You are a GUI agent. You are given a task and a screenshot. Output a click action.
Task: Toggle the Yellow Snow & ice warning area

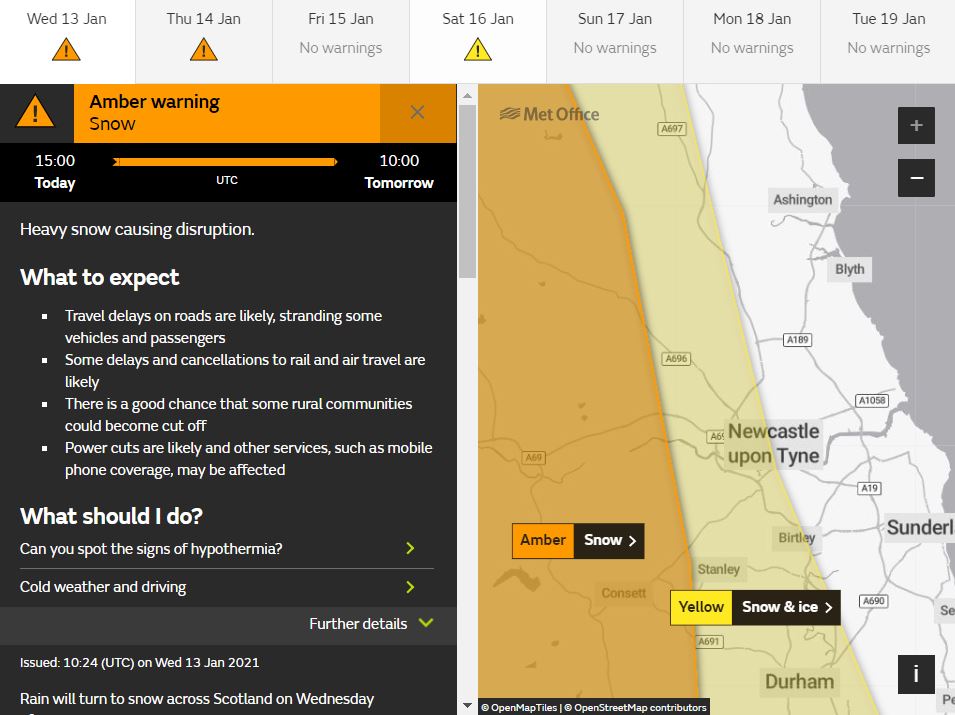coord(755,607)
